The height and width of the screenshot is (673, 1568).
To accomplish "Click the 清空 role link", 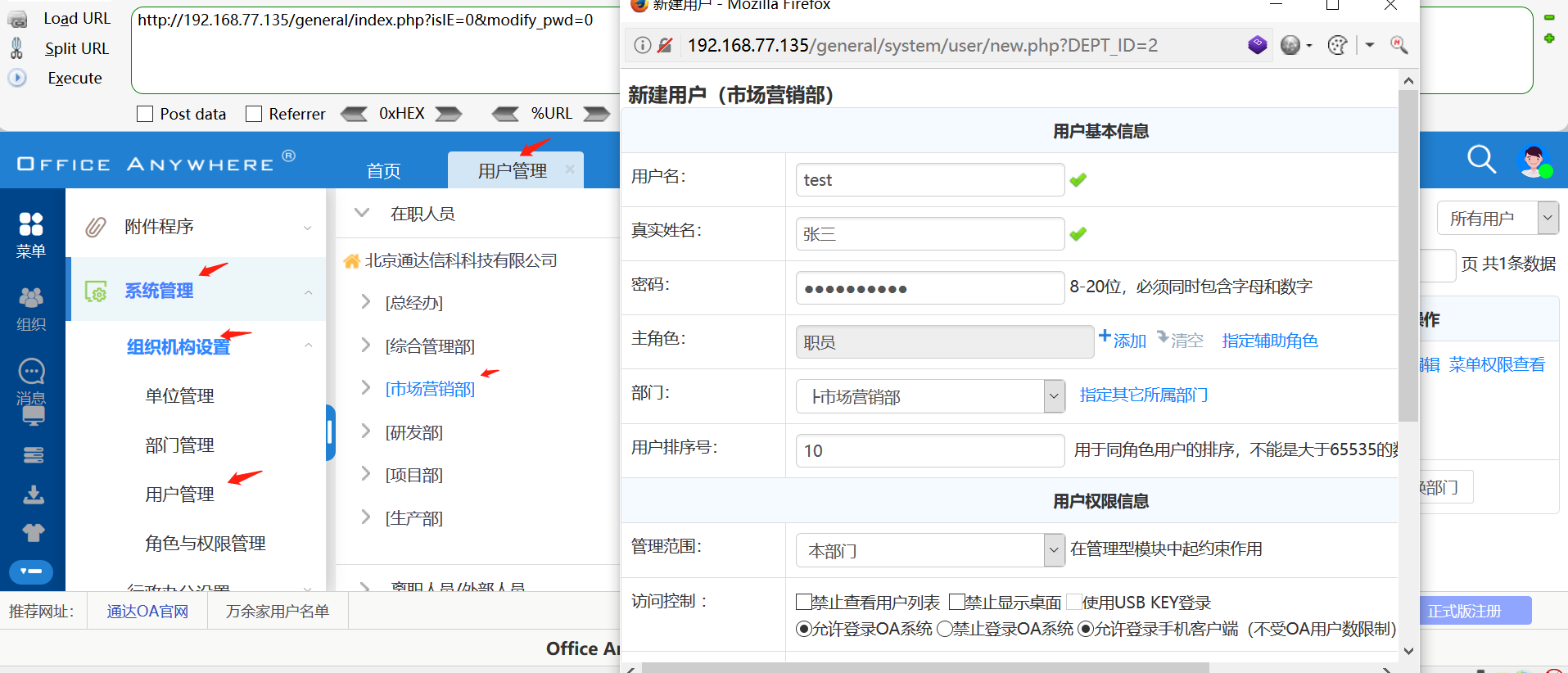I will (1180, 340).
